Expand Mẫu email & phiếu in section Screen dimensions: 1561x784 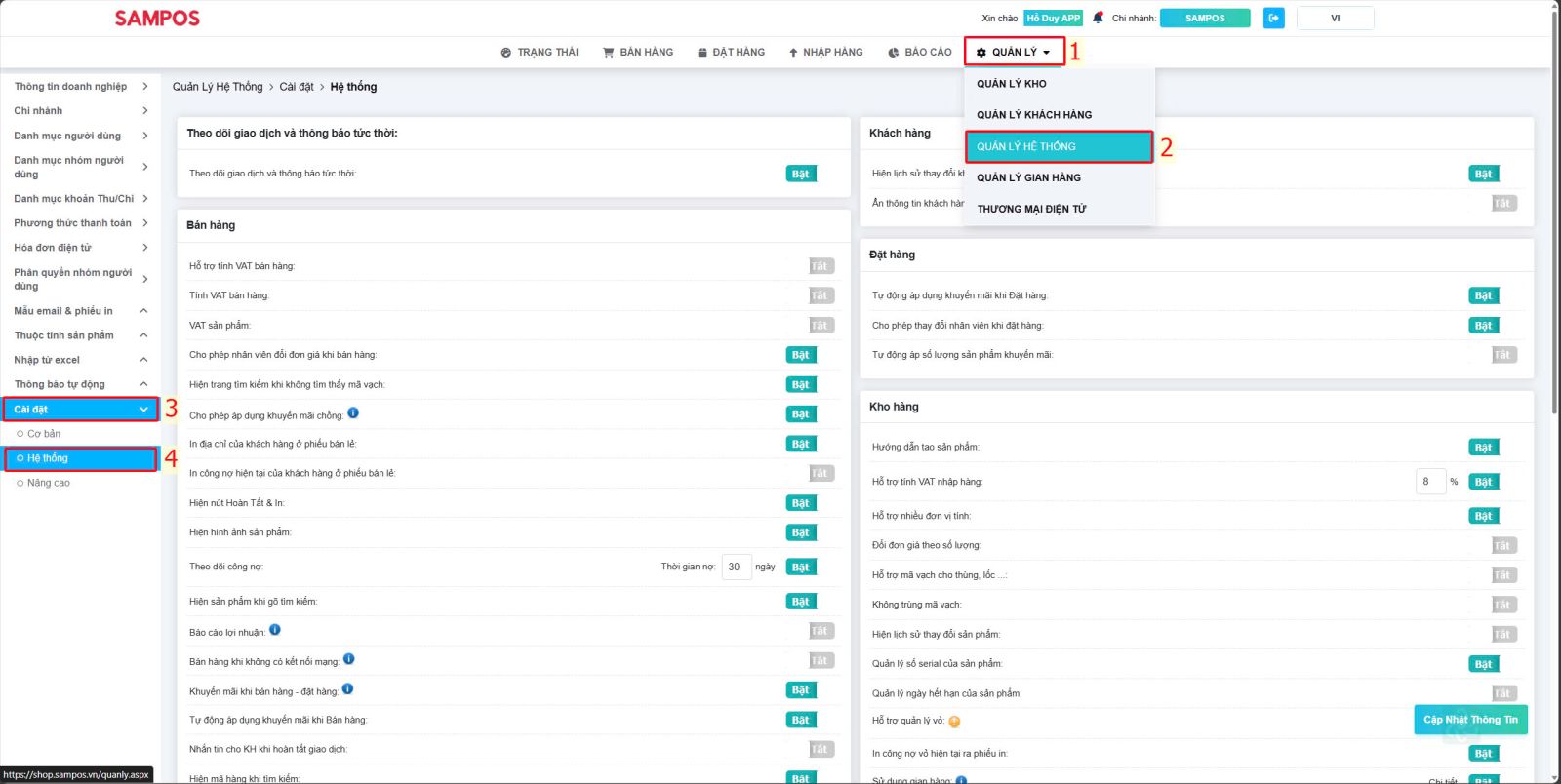pos(81,311)
